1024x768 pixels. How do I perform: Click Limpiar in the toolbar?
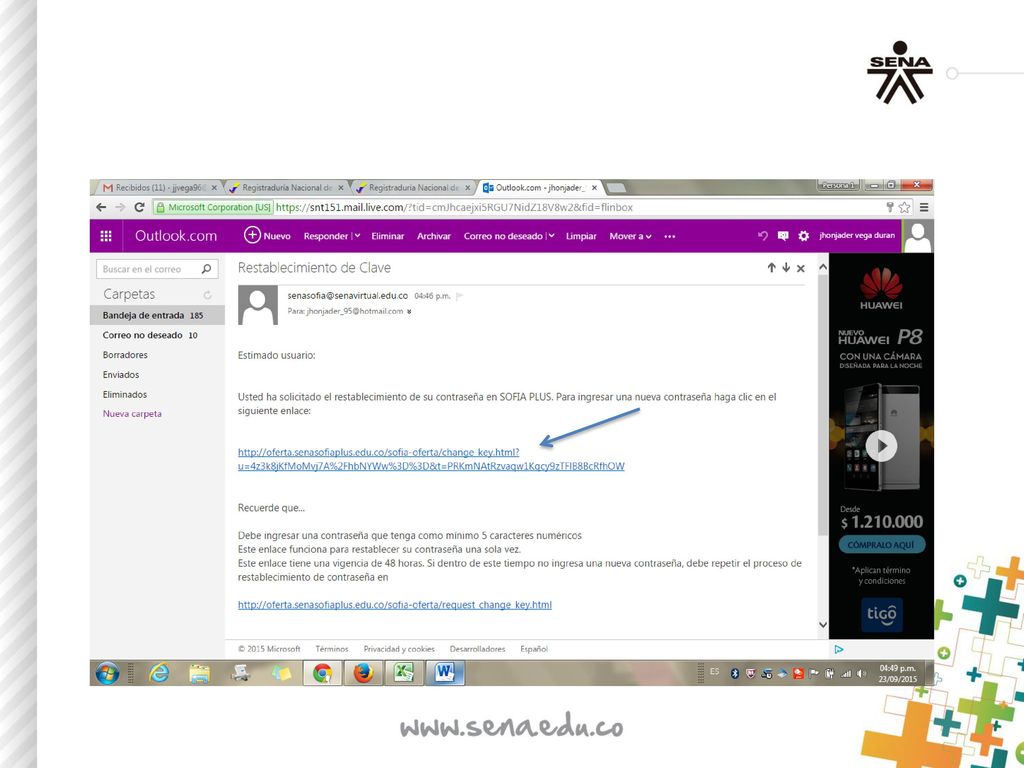pyautogui.click(x=581, y=236)
